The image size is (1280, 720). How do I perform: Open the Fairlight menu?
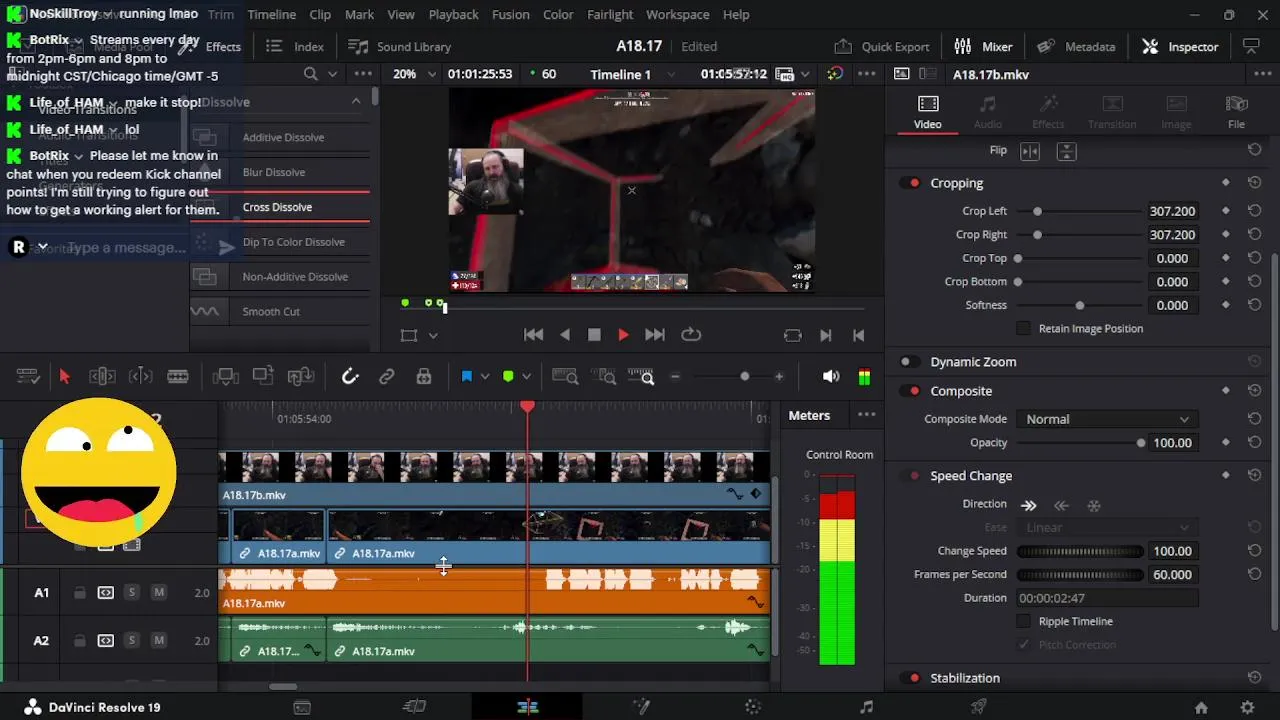610,15
